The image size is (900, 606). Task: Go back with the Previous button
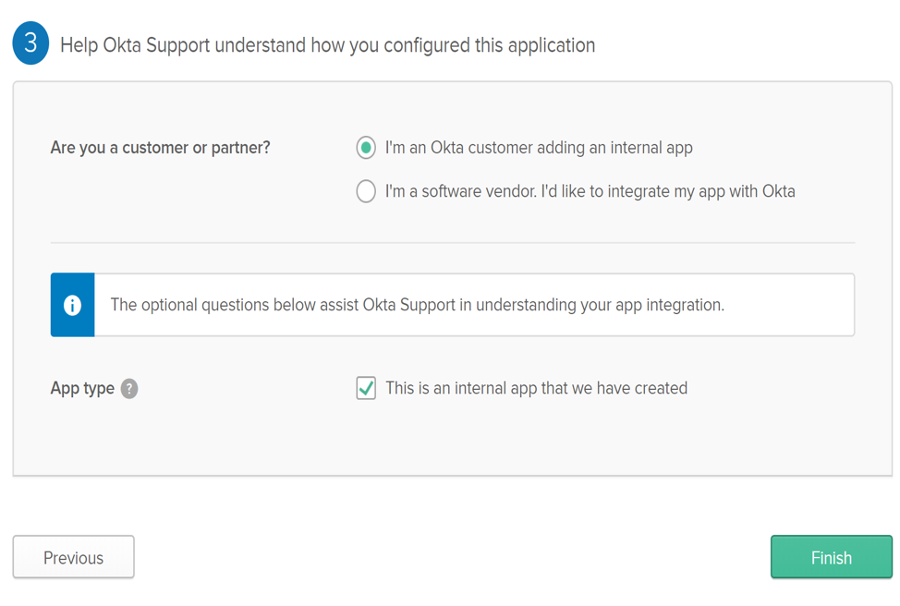[73, 557]
